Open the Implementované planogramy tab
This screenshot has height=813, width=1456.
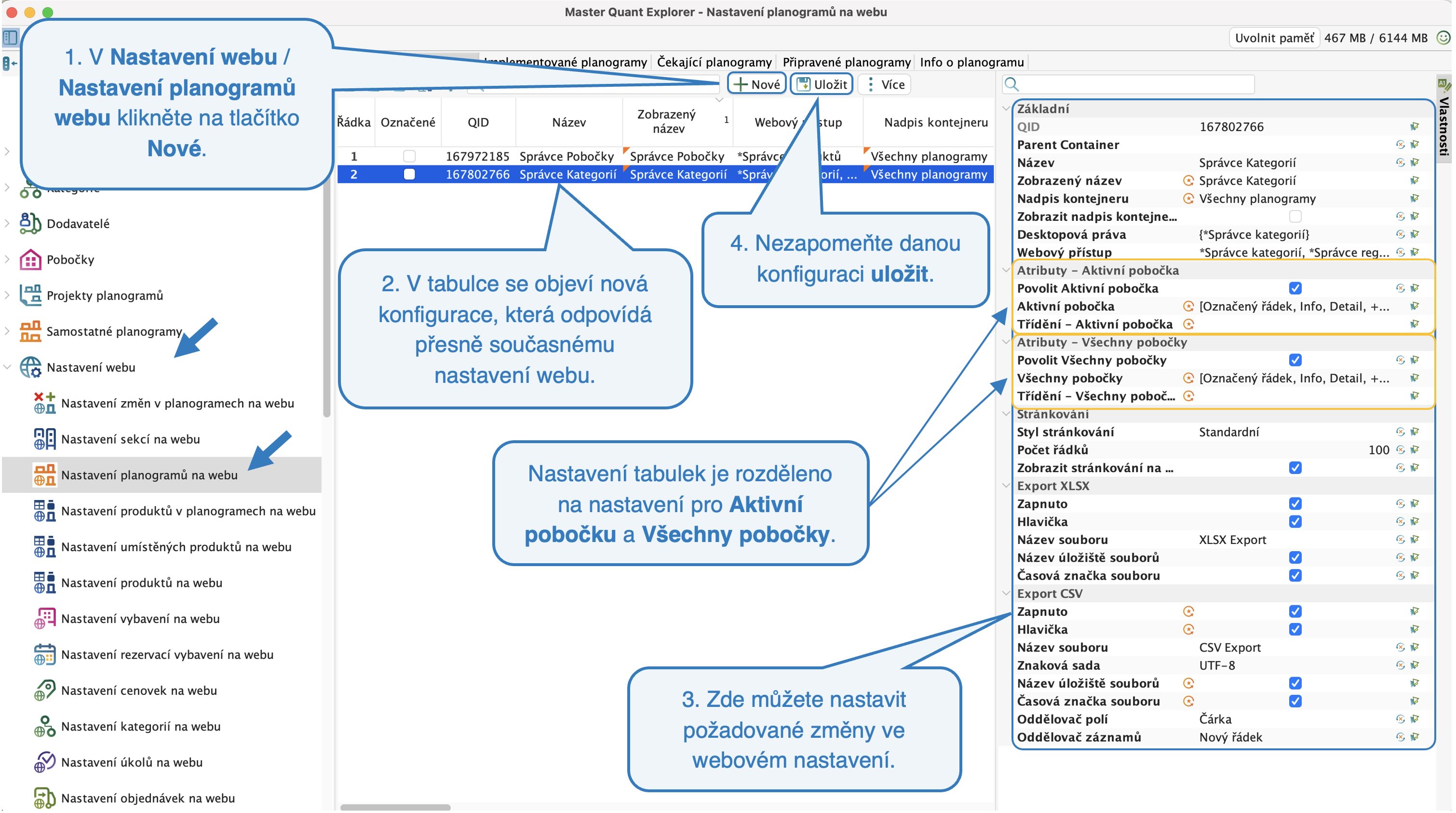pos(565,62)
